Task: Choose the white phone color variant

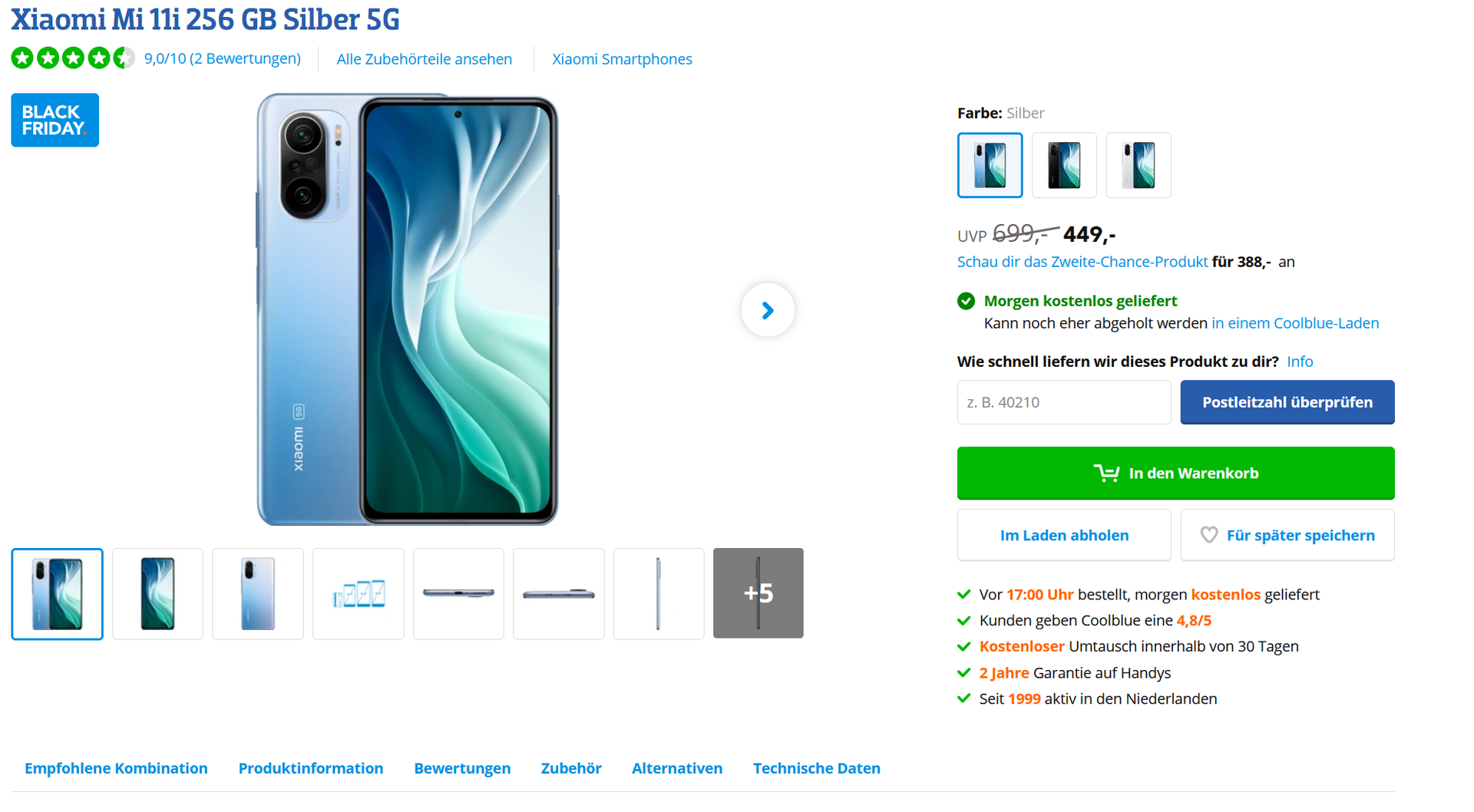Action: [x=1139, y=165]
